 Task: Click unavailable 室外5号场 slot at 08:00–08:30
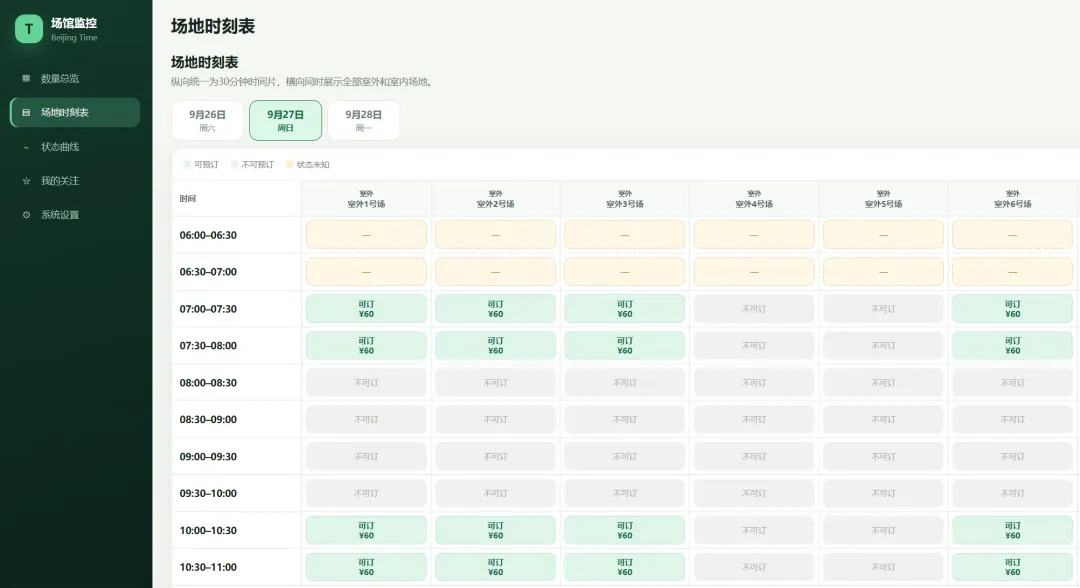pyautogui.click(x=883, y=382)
